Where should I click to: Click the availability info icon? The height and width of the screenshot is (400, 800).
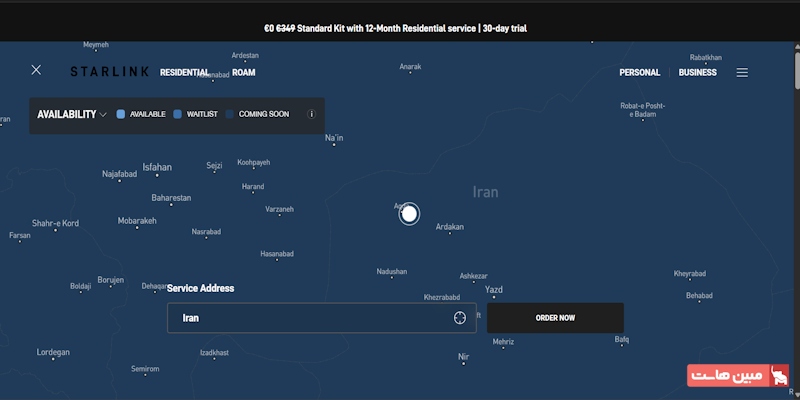311,114
